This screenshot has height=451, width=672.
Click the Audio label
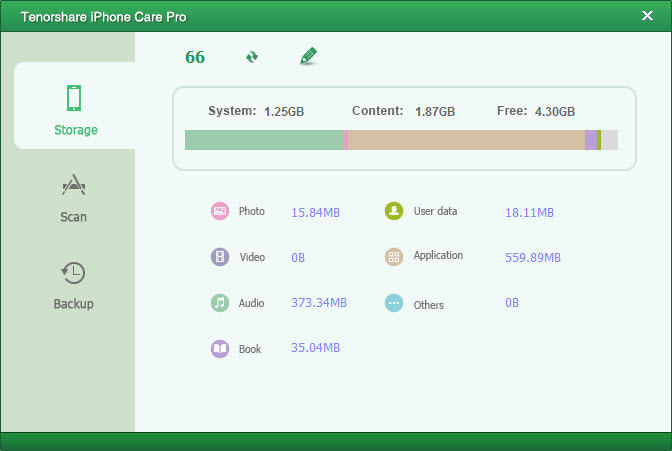point(251,303)
